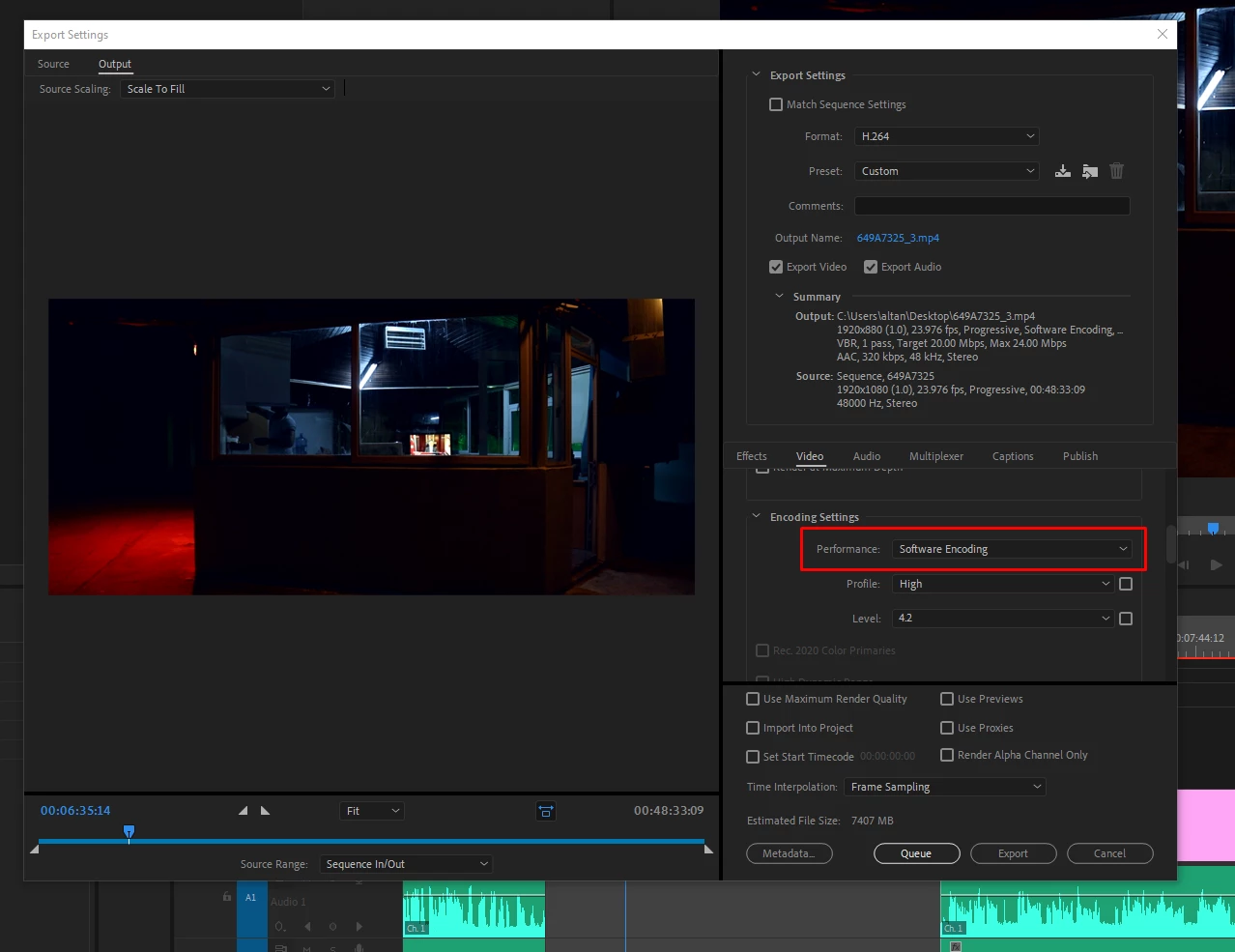Go to the Captions tab
This screenshot has width=1235, height=952.
pyautogui.click(x=1013, y=456)
